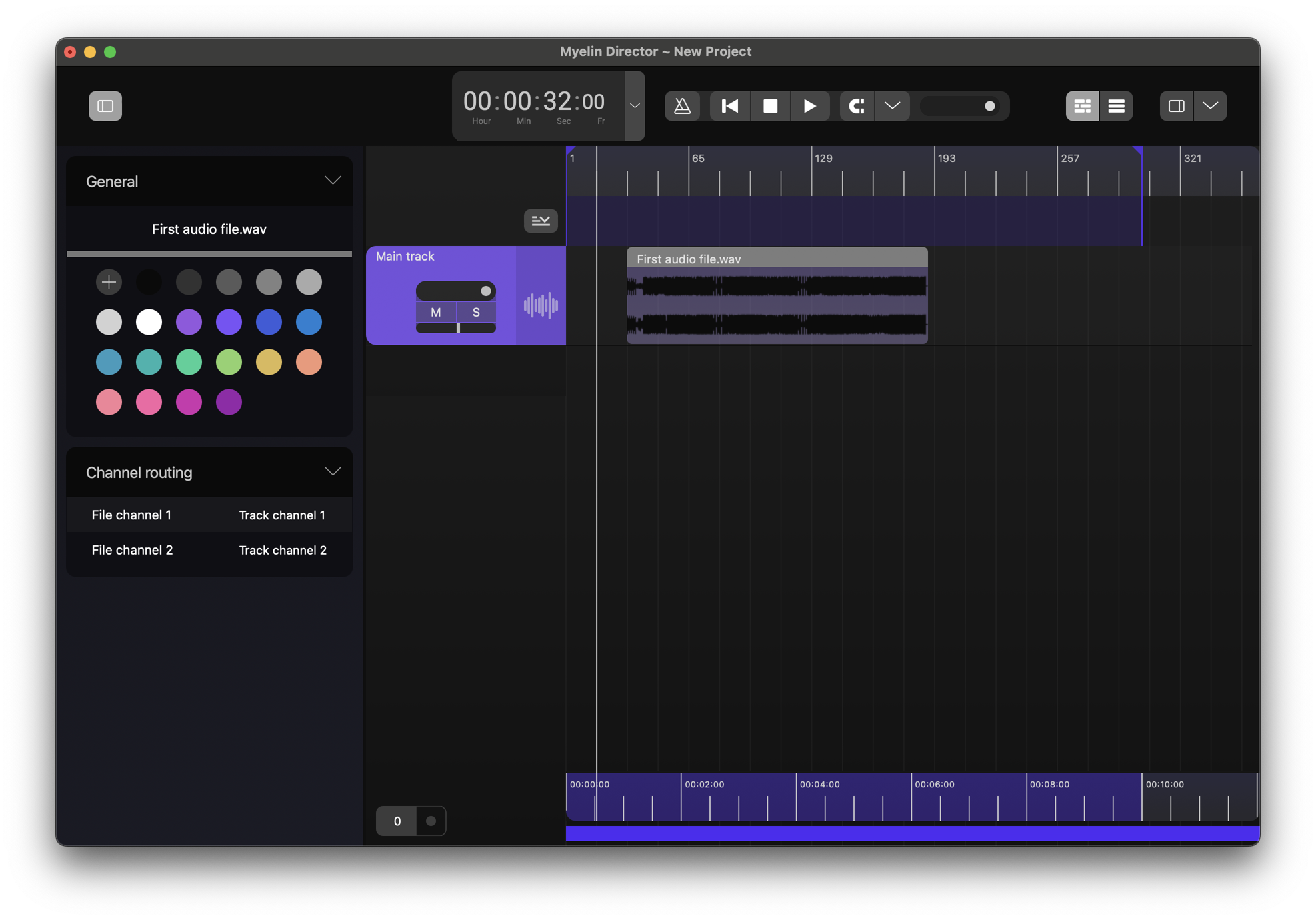Switch to the list view icon
Screen dimensions: 1316x920
(x=1116, y=106)
